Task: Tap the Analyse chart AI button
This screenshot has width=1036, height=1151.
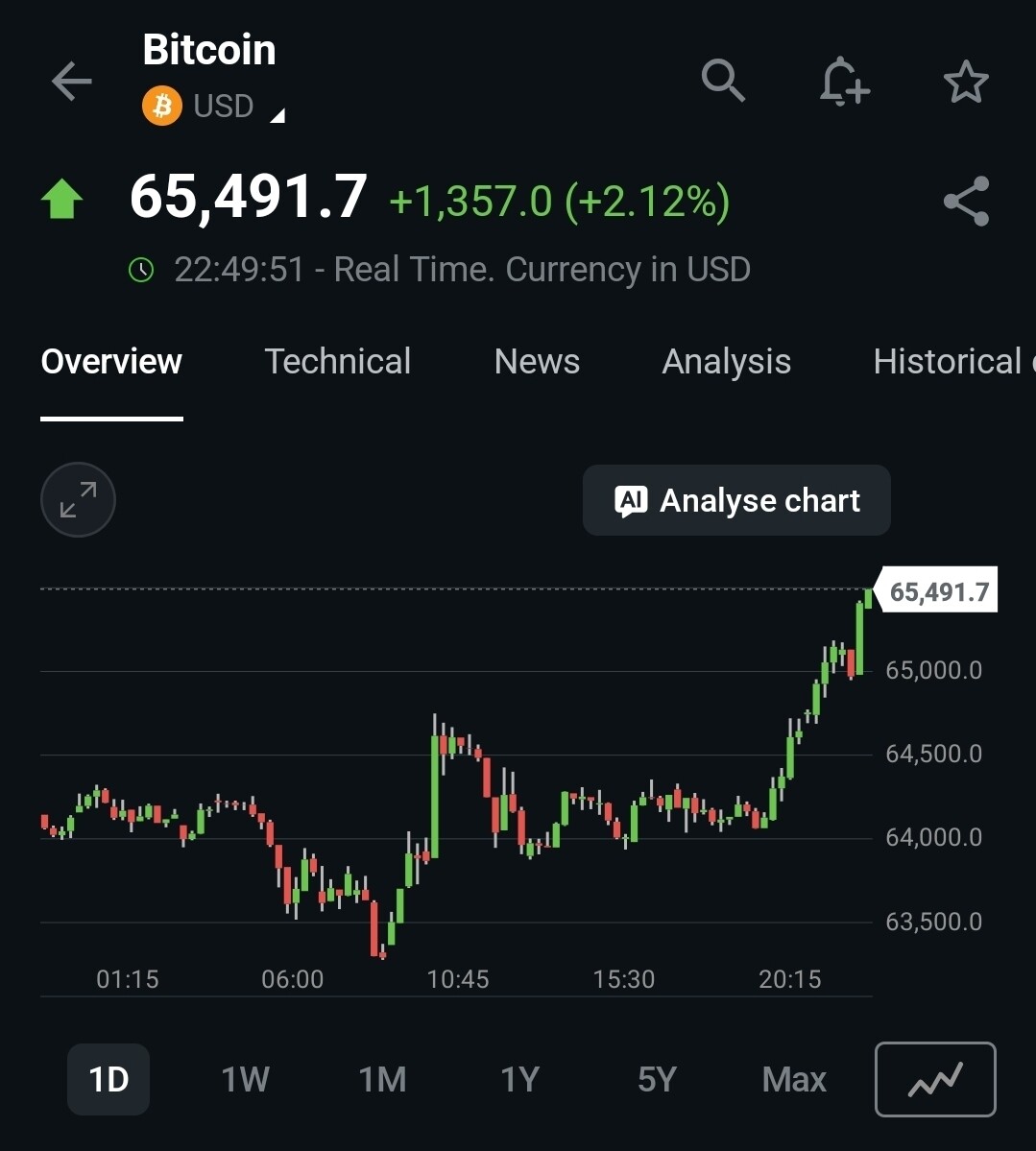Action: pos(736,501)
